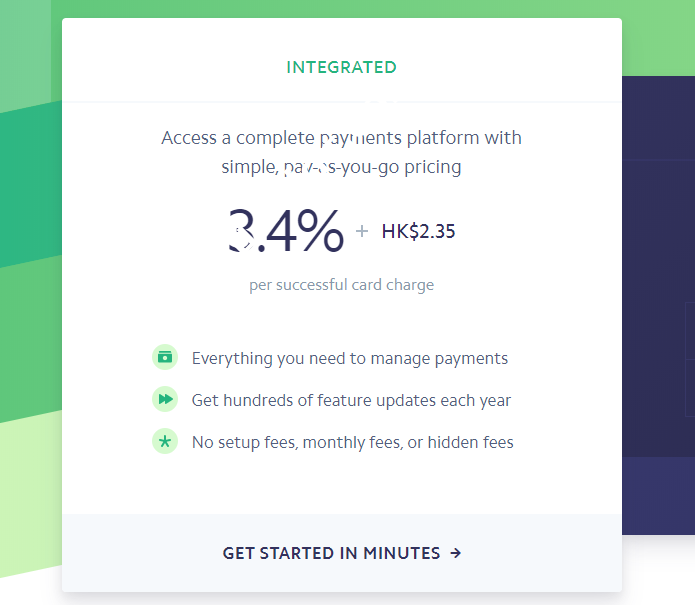695x605 pixels.
Task: Click the 3.4% percentage rate
Action: [286, 231]
